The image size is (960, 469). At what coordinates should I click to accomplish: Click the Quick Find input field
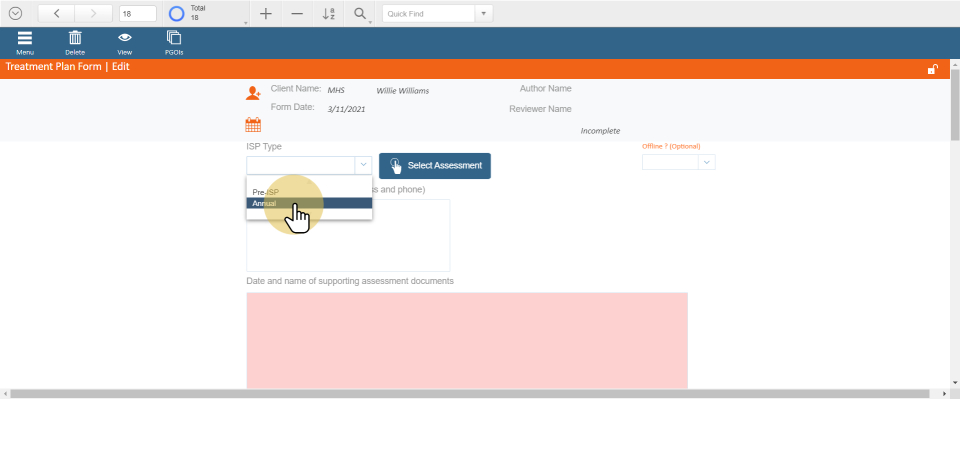(x=428, y=14)
